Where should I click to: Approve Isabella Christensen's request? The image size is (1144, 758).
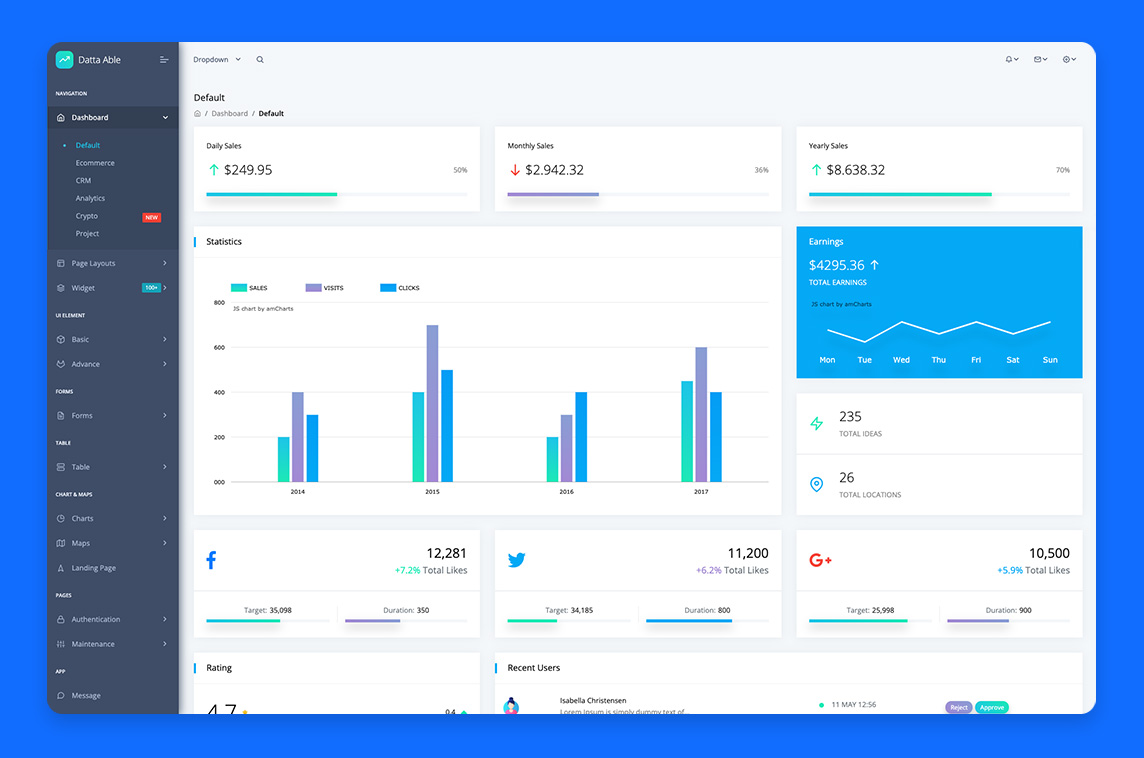992,708
